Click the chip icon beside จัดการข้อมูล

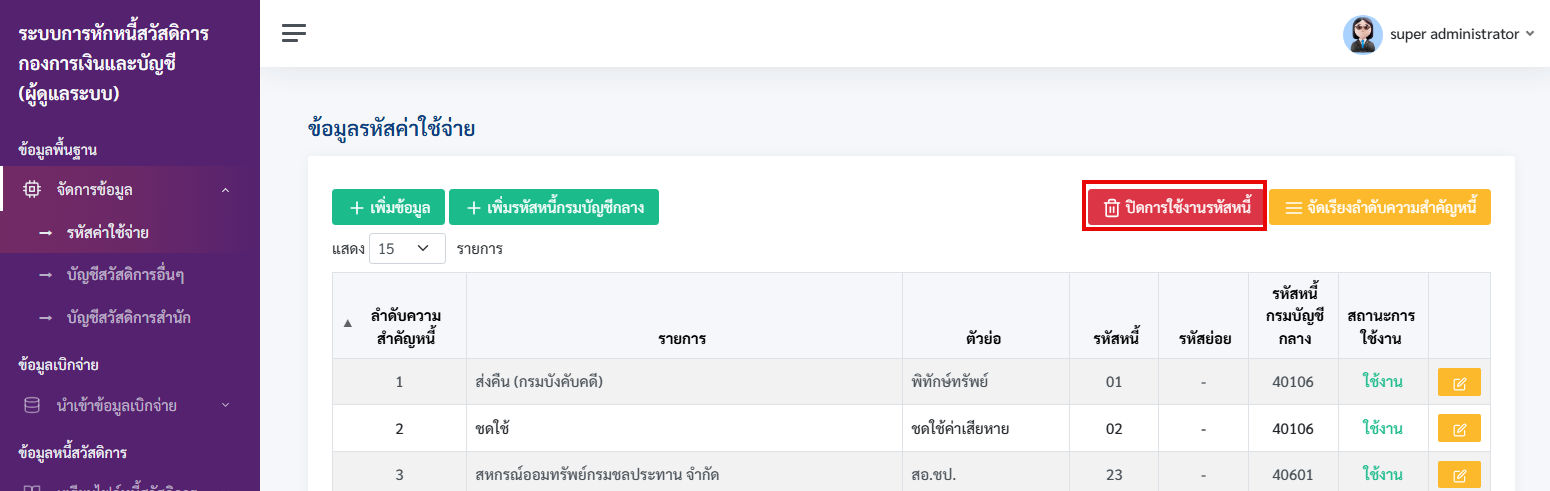tap(32, 189)
